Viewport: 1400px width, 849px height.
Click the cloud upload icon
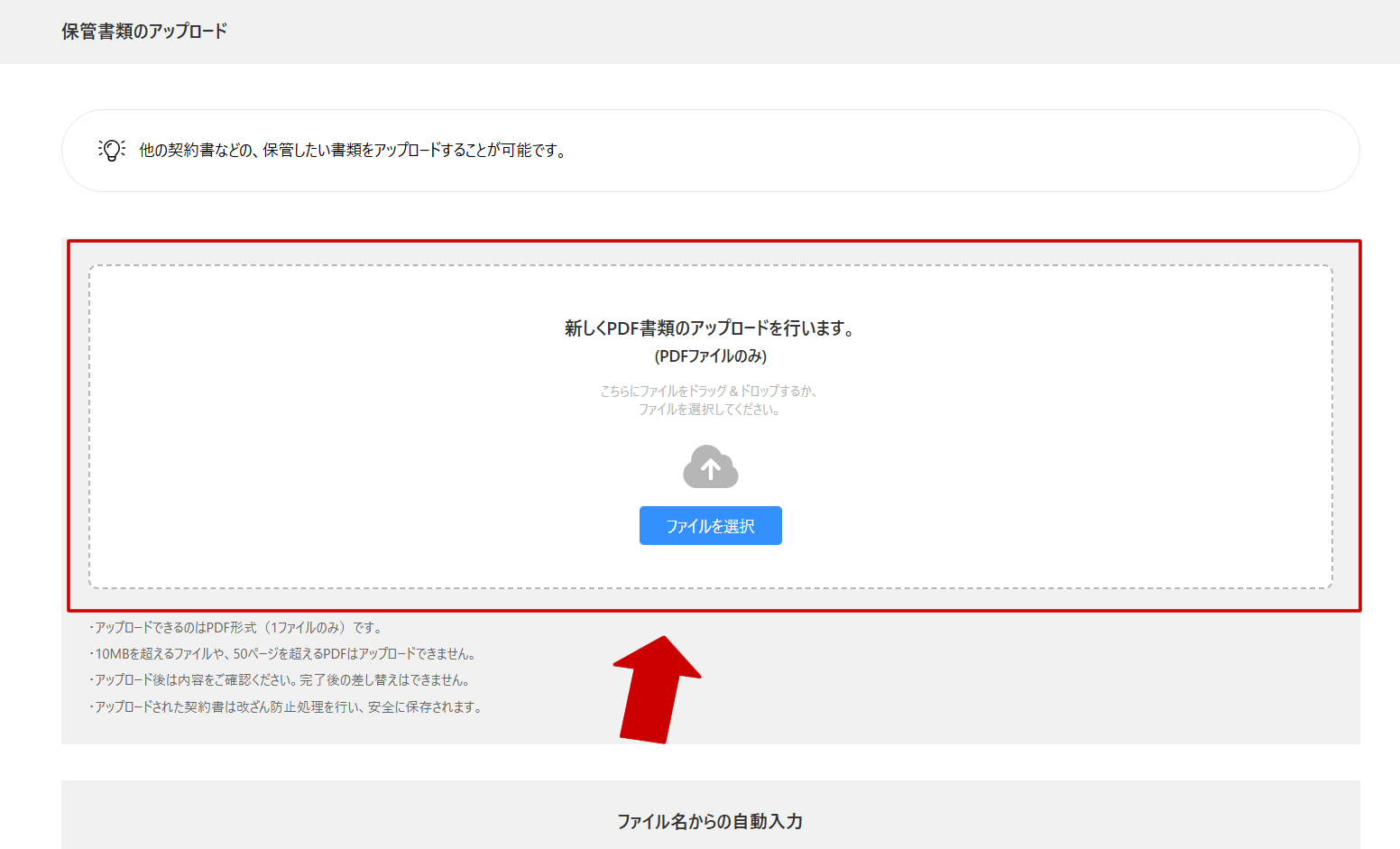[x=710, y=467]
